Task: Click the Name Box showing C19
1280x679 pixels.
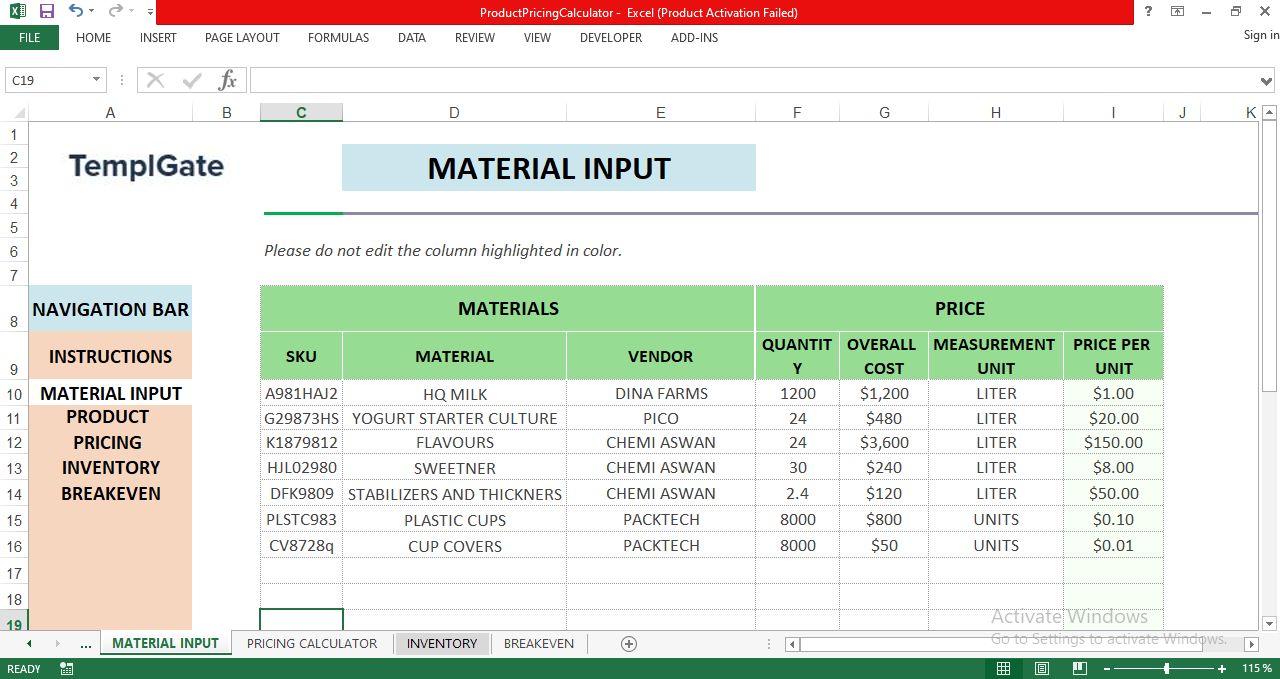Action: 48,80
